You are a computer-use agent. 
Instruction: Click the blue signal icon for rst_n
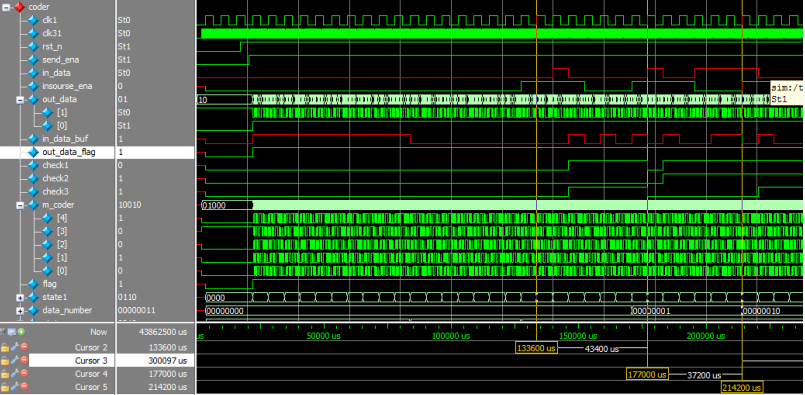[33, 47]
